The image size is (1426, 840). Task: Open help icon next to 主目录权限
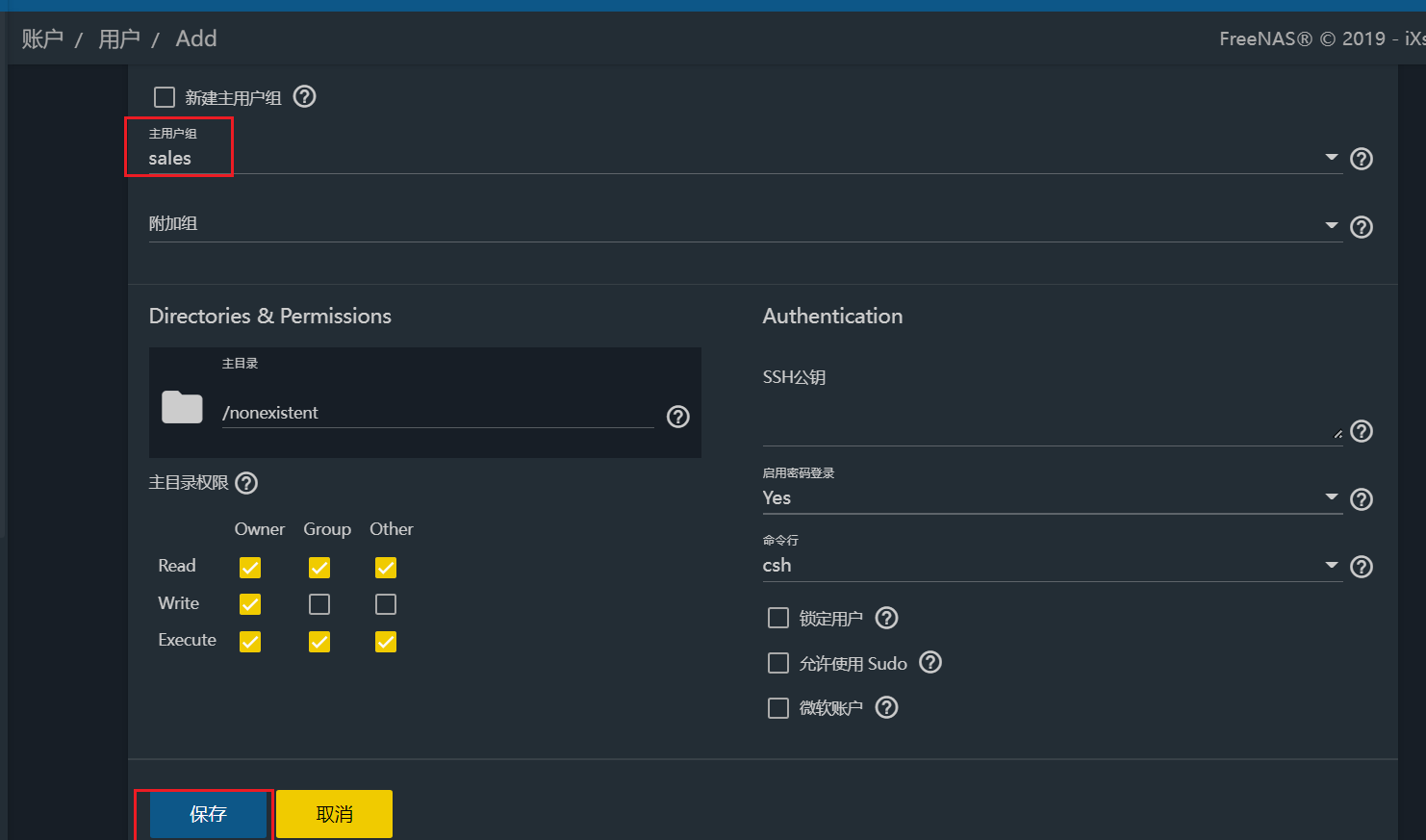[x=246, y=483]
